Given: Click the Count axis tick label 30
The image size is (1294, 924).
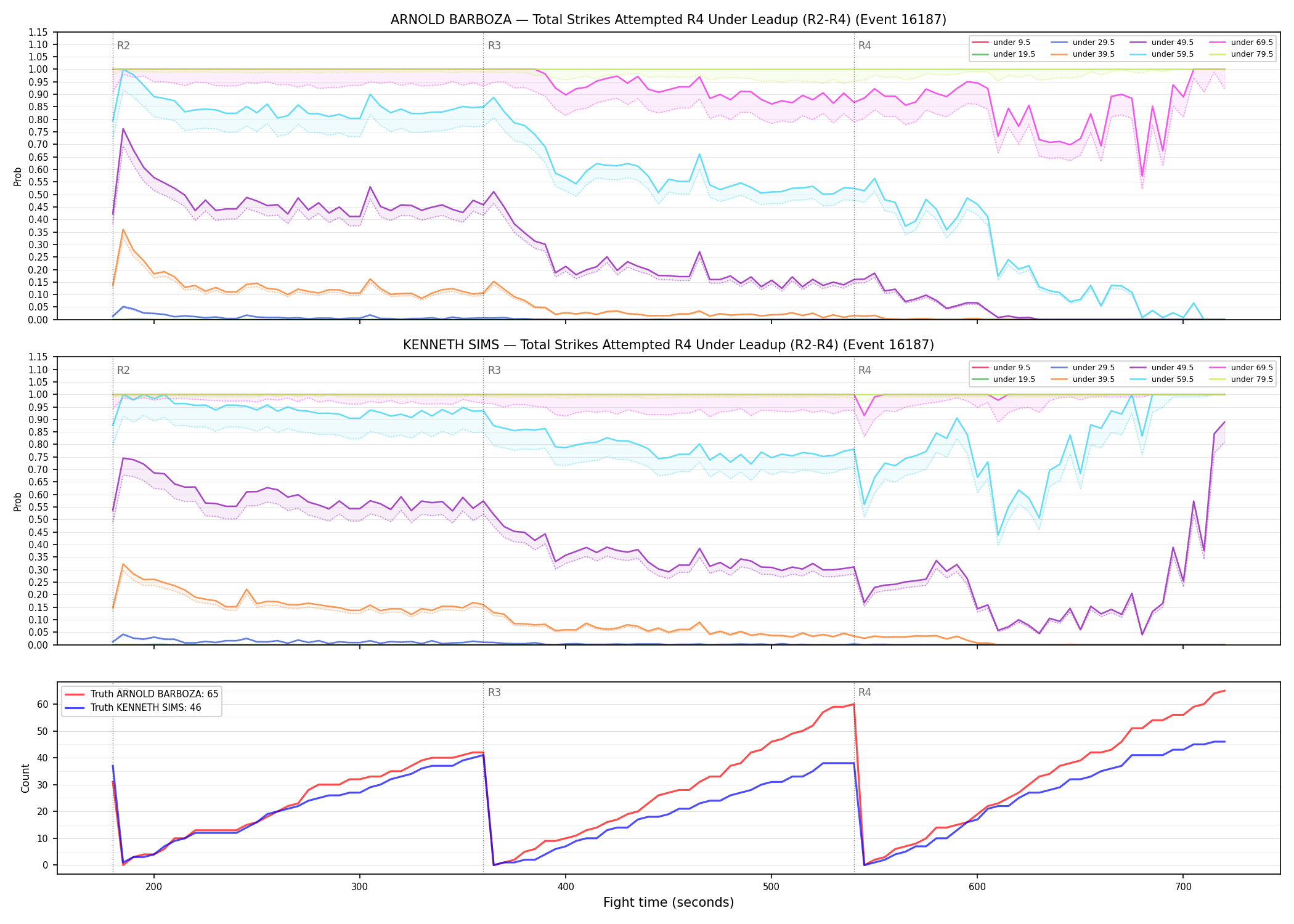Looking at the screenshot, I should click(44, 785).
